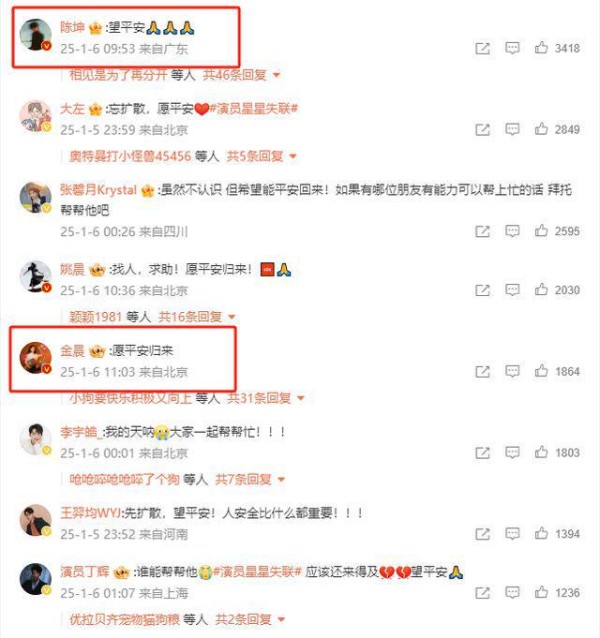The height and width of the screenshot is (638, 600).
Task: Open reply box on 李宇皓's comment
Action: [512, 452]
